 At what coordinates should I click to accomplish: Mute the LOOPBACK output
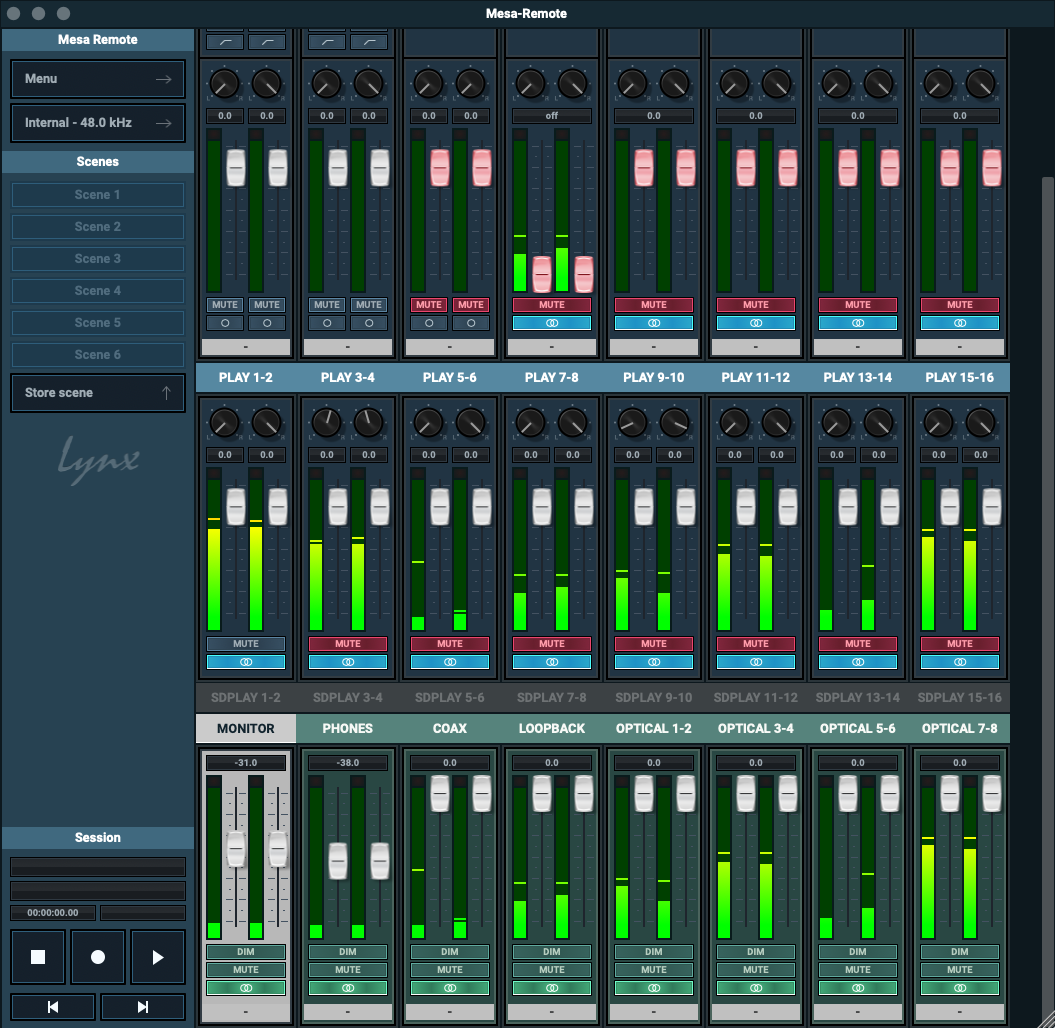click(x=552, y=969)
